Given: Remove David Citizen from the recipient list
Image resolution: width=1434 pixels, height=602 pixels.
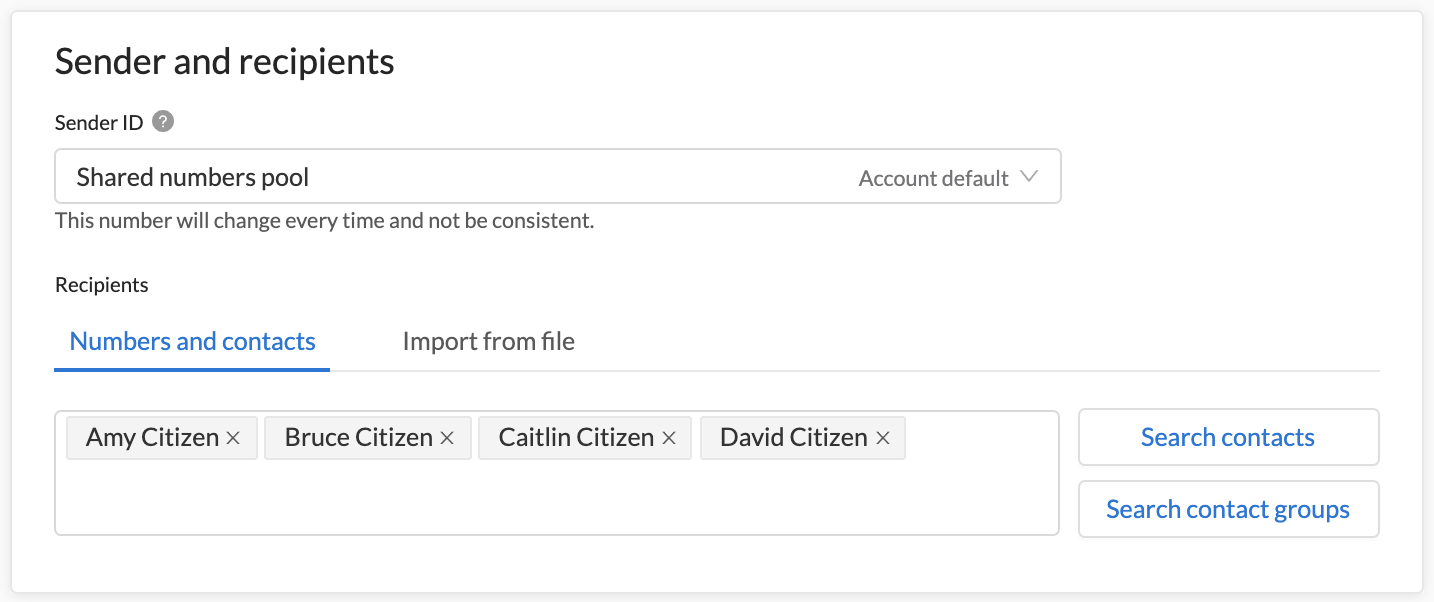Looking at the screenshot, I should tap(883, 438).
